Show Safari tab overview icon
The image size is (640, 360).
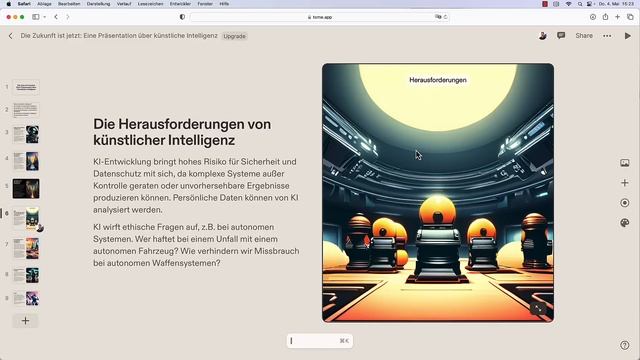pyautogui.click(x=630, y=17)
